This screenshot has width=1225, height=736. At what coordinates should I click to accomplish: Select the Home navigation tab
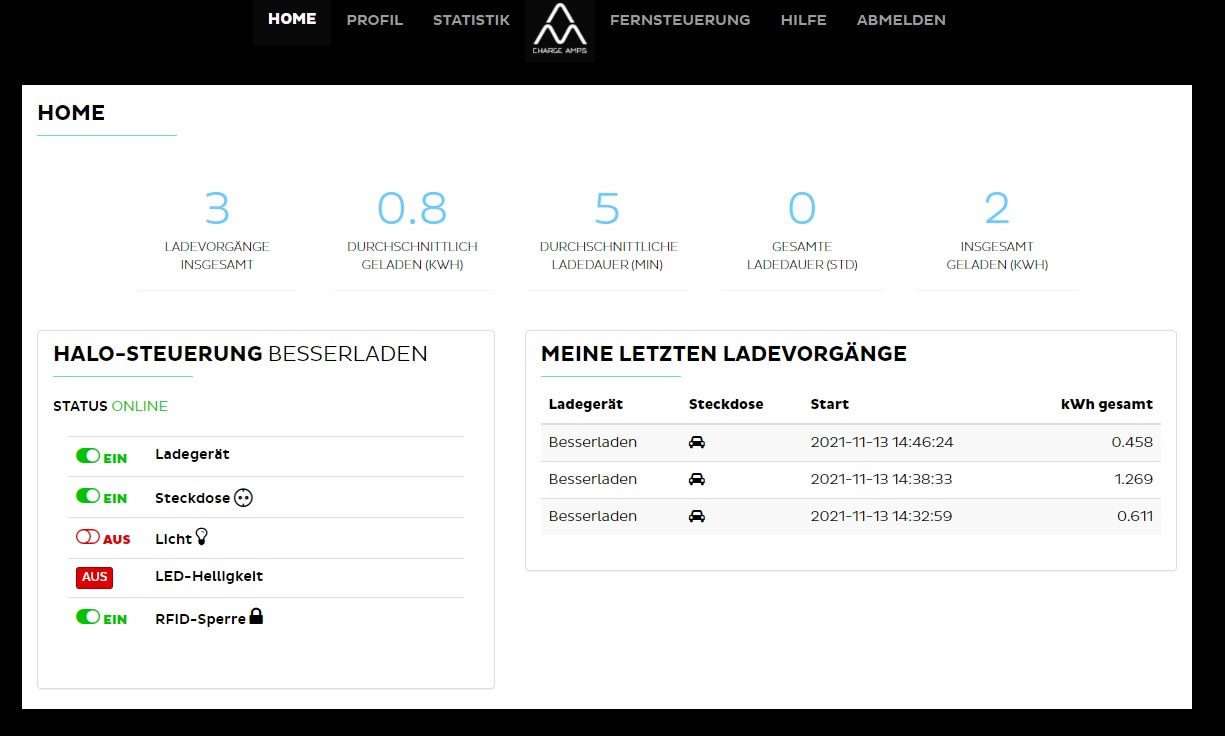pyautogui.click(x=292, y=20)
